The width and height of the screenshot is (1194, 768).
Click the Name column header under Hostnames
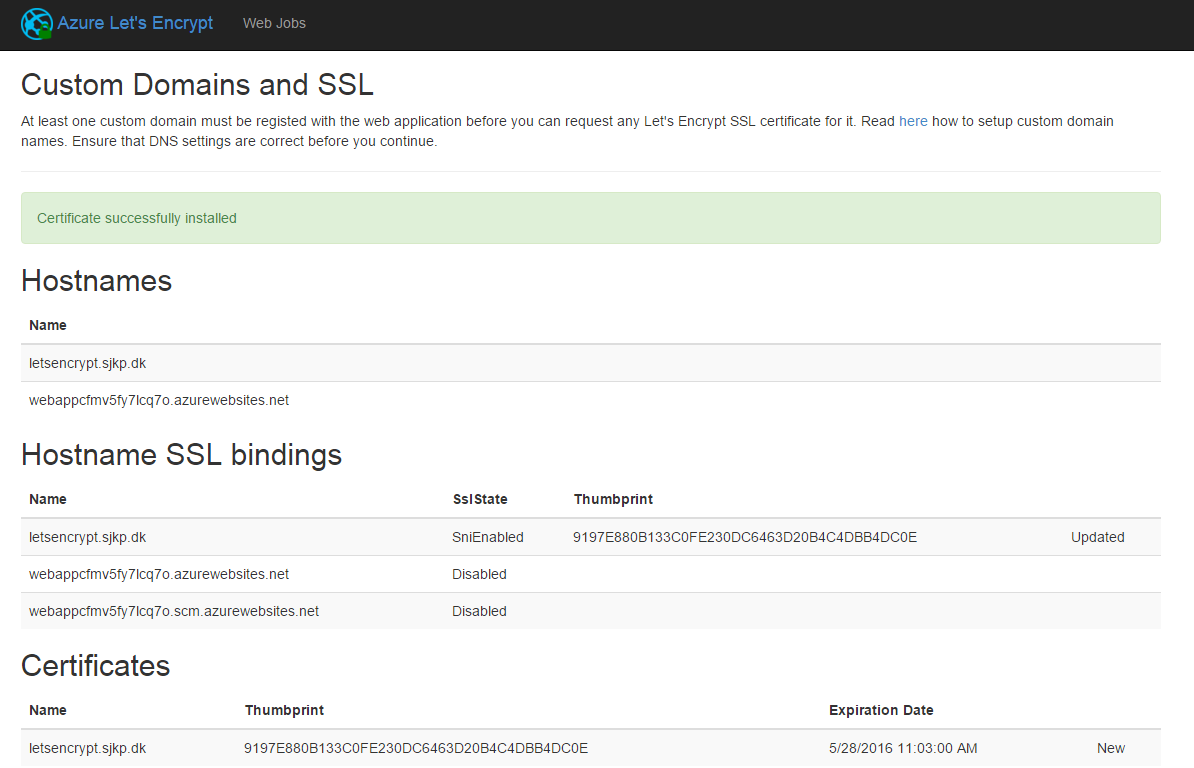(x=48, y=325)
